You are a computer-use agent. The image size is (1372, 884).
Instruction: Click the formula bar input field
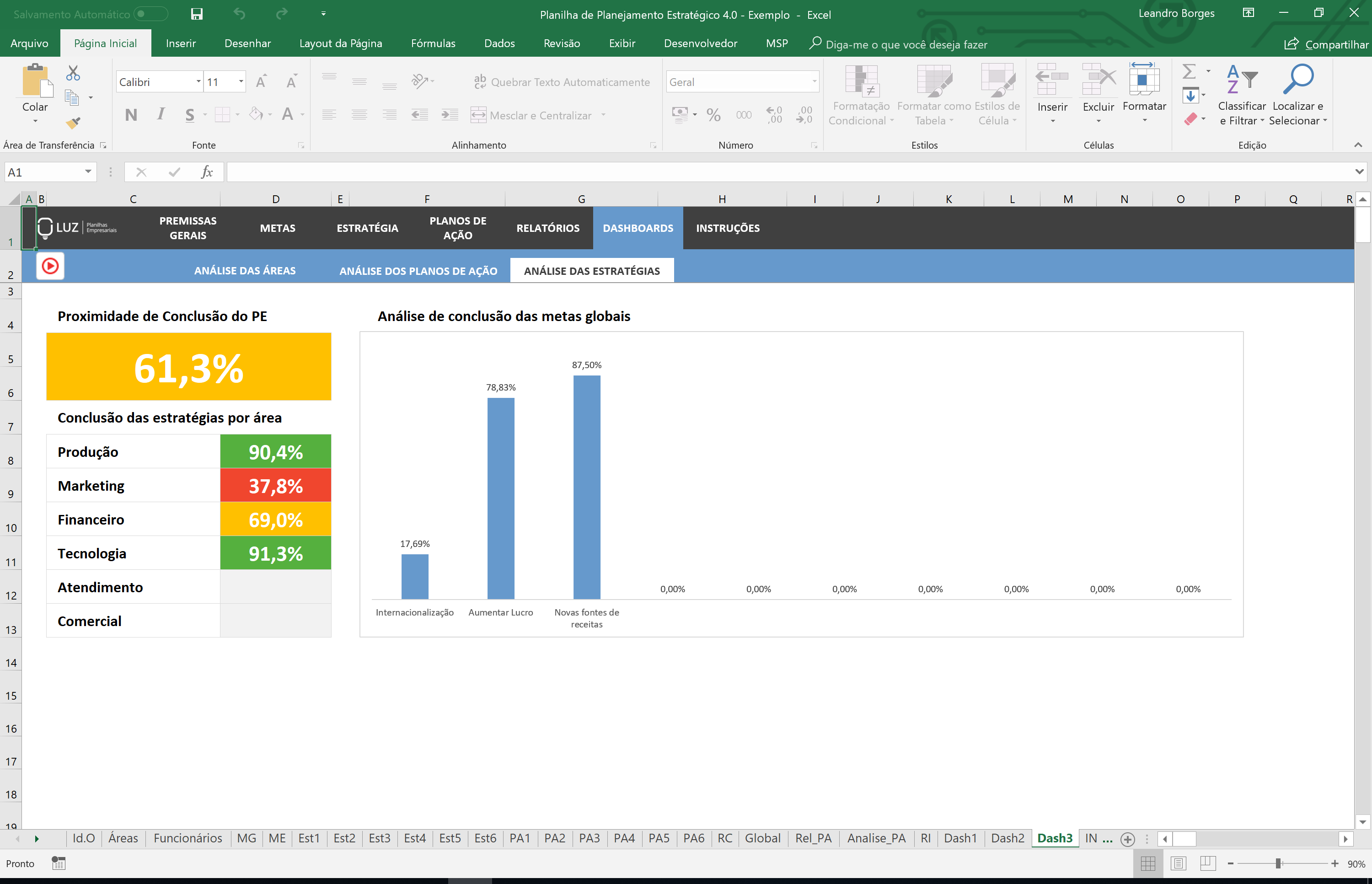[789, 171]
